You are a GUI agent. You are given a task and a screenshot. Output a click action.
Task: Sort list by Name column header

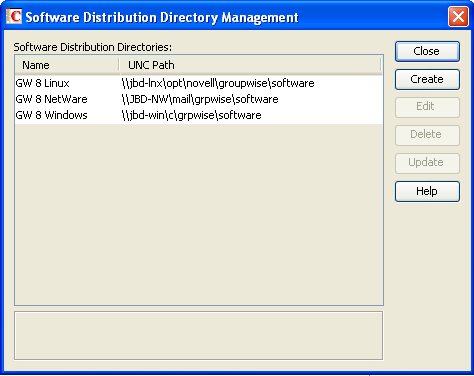[x=67, y=65]
